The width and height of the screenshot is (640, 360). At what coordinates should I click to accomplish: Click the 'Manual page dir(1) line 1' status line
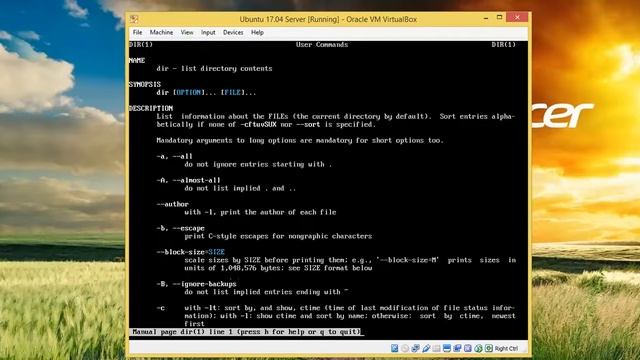[247, 332]
